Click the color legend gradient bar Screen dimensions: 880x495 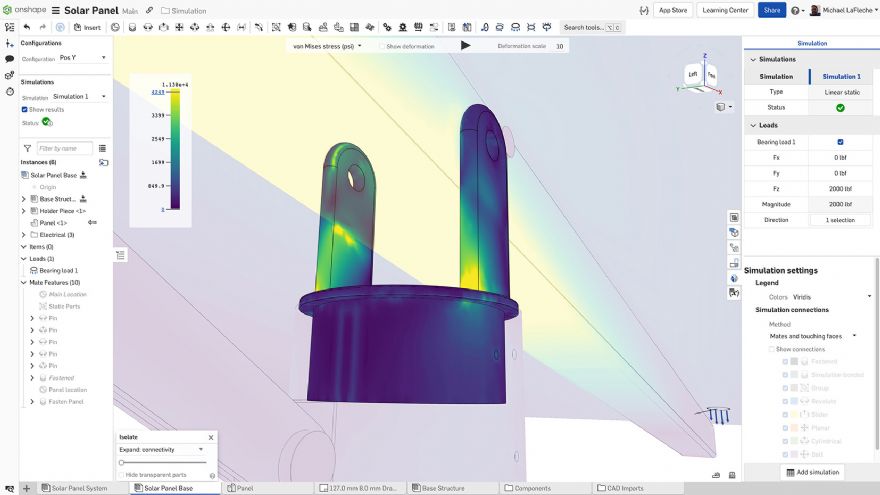tap(175, 149)
